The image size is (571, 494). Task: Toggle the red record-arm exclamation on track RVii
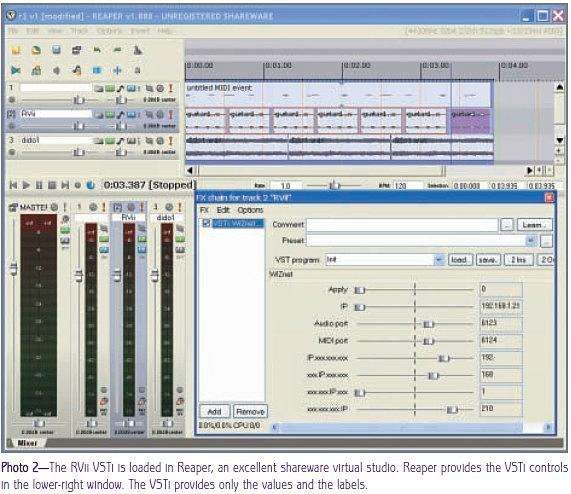click(x=170, y=115)
